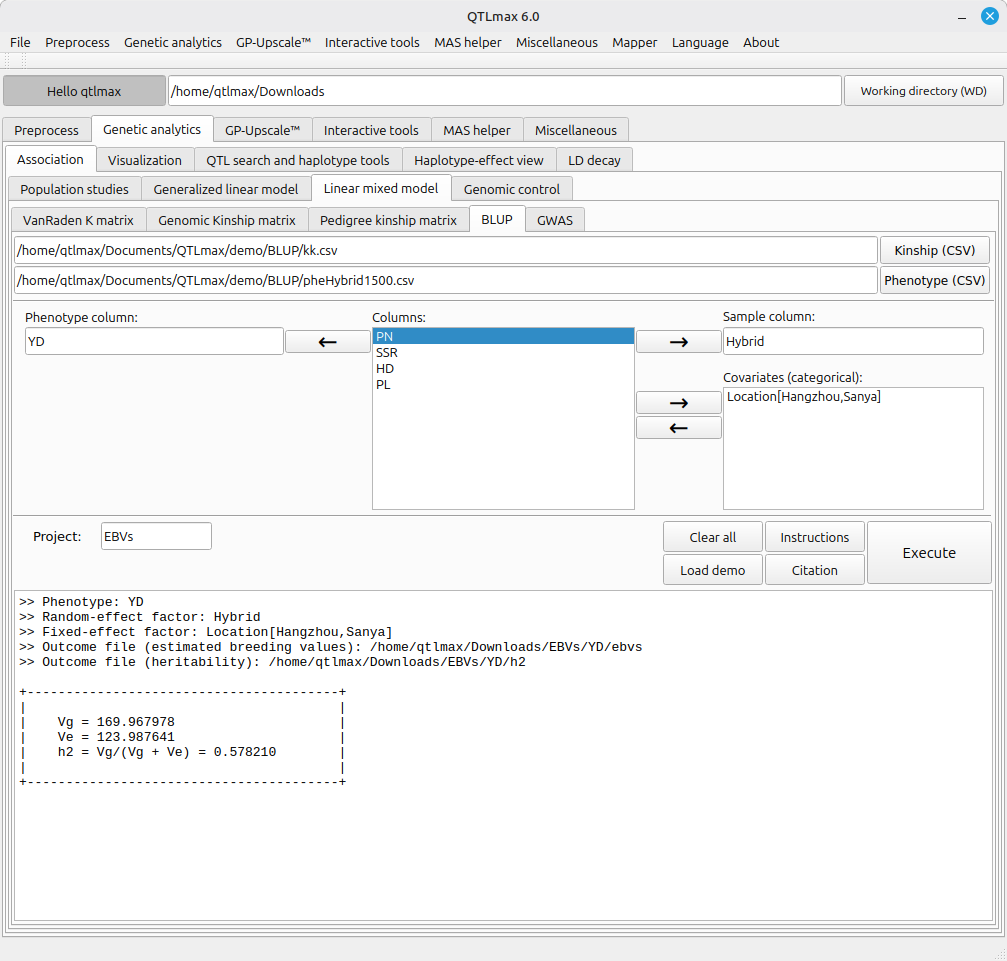This screenshot has height=961, width=1007.
Task: Click the Kinship (CSV) button
Action: click(934, 250)
